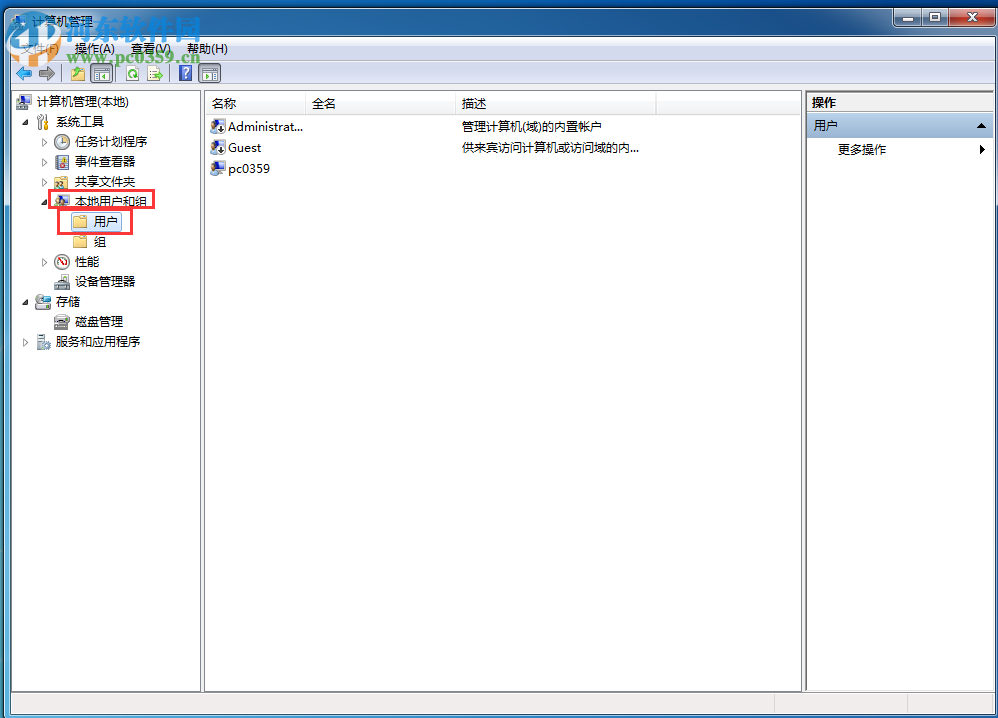Open 更多操作 in the actions pane
998x718 pixels.
862,150
